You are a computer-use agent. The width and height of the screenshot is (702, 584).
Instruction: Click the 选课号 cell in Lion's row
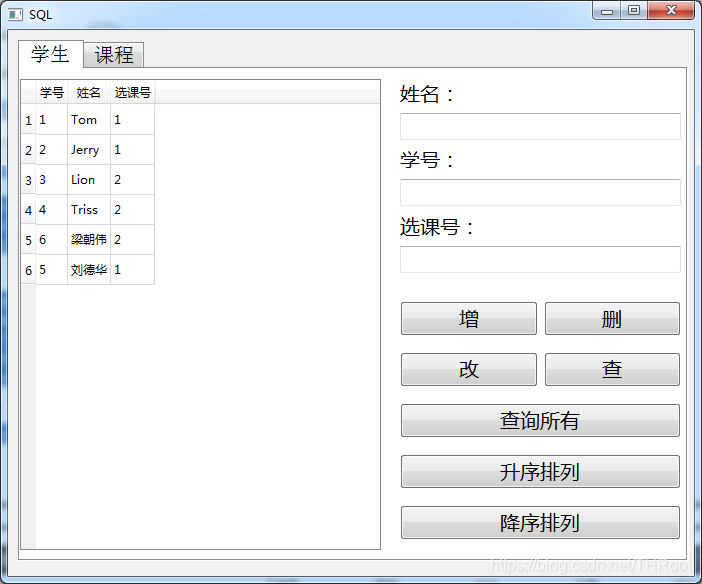pyautogui.click(x=133, y=180)
